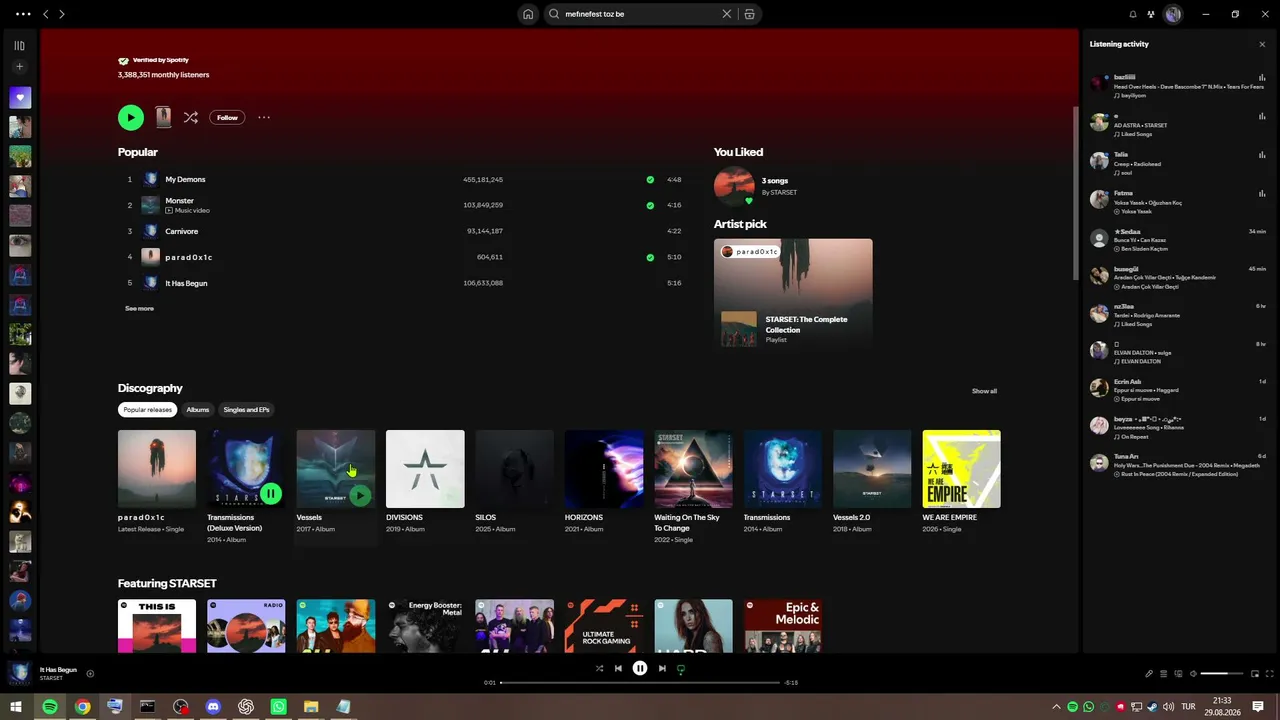
Task: Go forward with the right arrow
Action: [61, 14]
